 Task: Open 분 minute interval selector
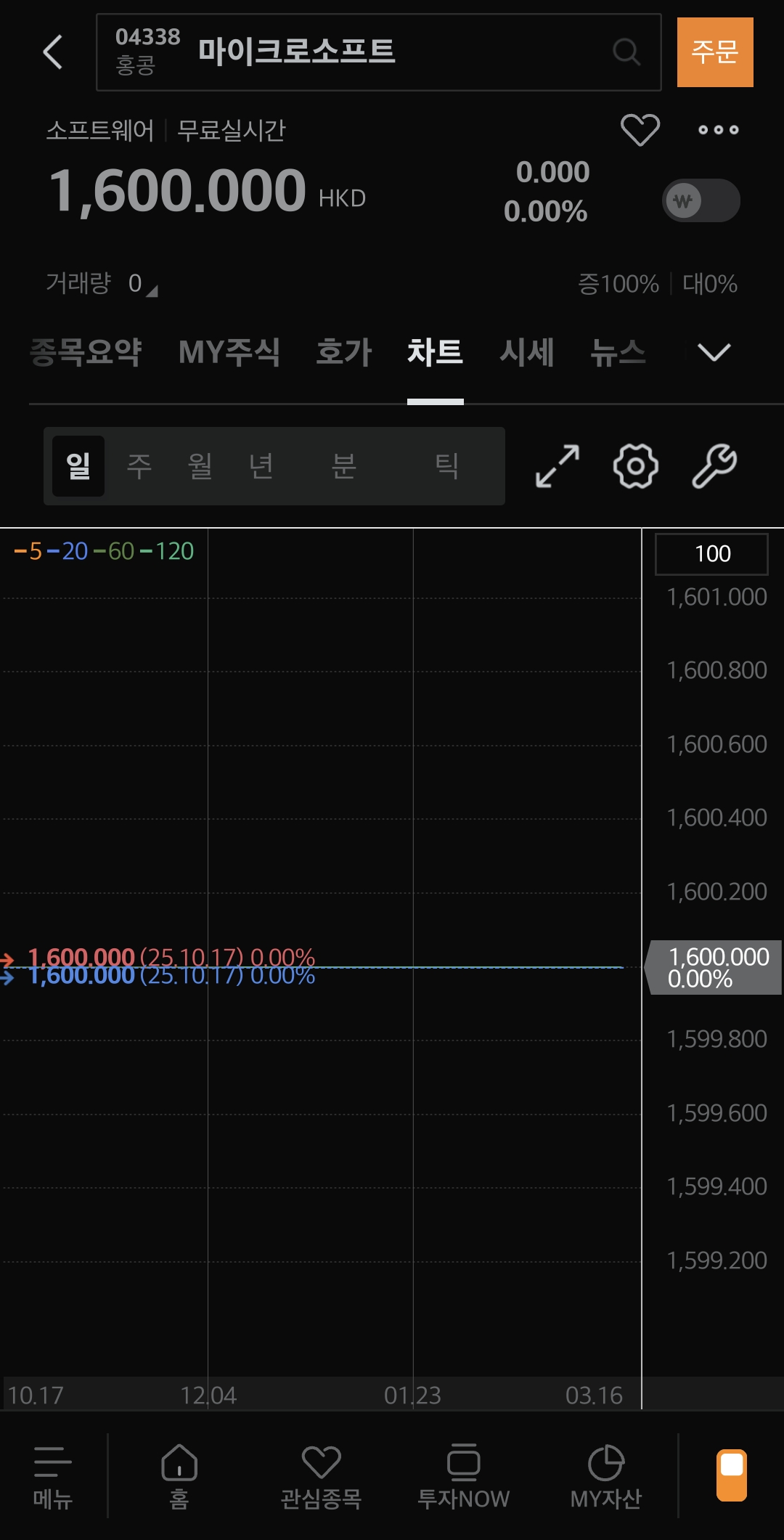[343, 466]
